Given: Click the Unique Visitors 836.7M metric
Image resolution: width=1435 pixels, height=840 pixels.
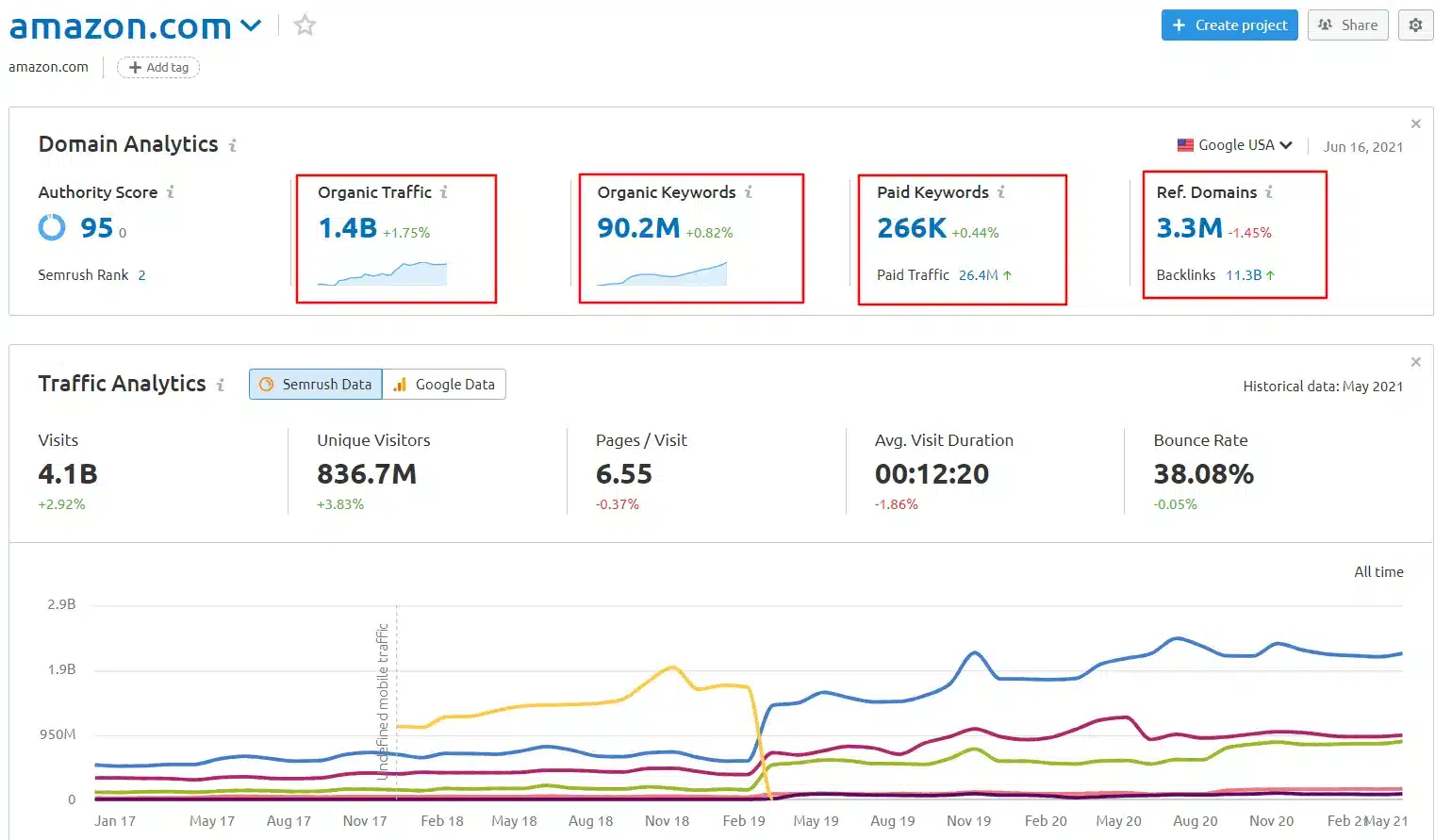Looking at the screenshot, I should [367, 474].
